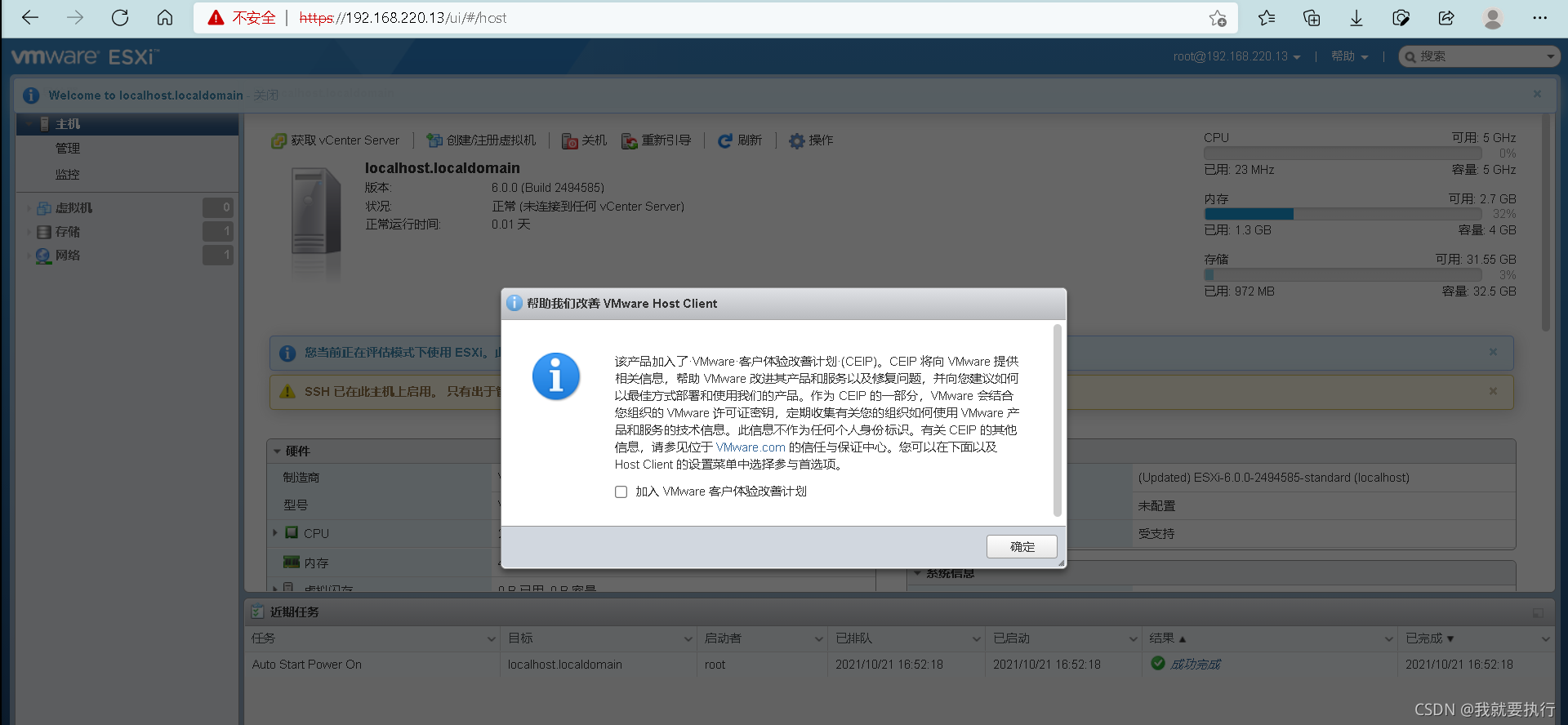Open the 启动者 column dropdown
1568x725 pixels.
pyautogui.click(x=819, y=638)
